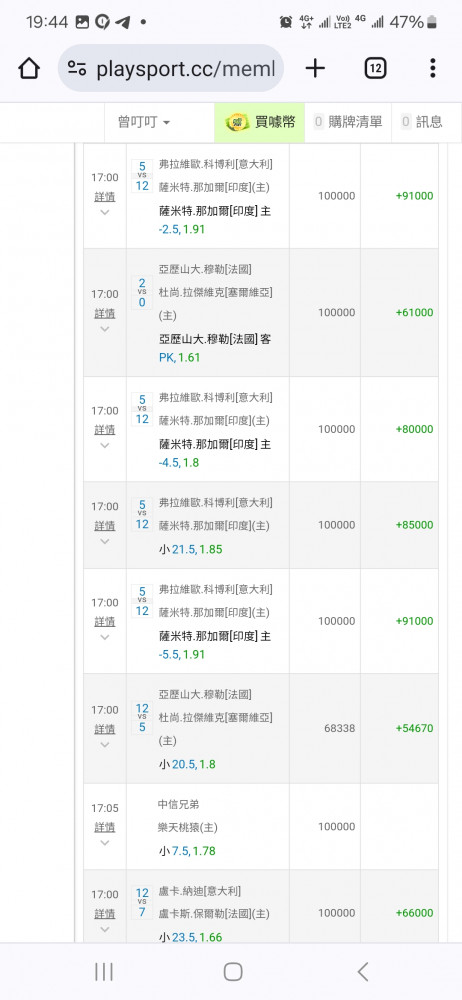Tap Android recent apps button

coord(104,972)
